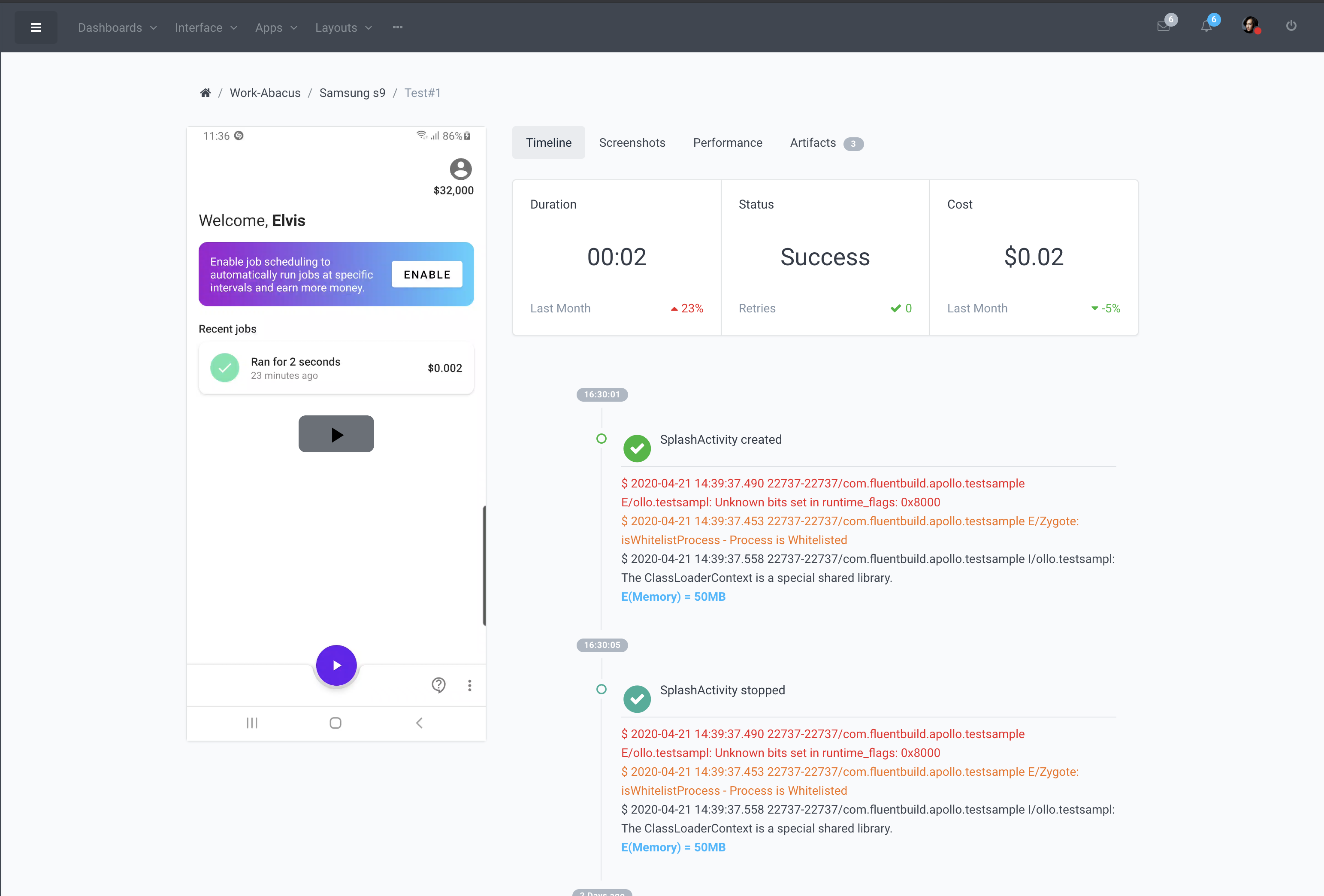Viewport: 1324px width, 896px height.
Task: Click the 16:30:01 timeline marker
Action: [x=601, y=394]
